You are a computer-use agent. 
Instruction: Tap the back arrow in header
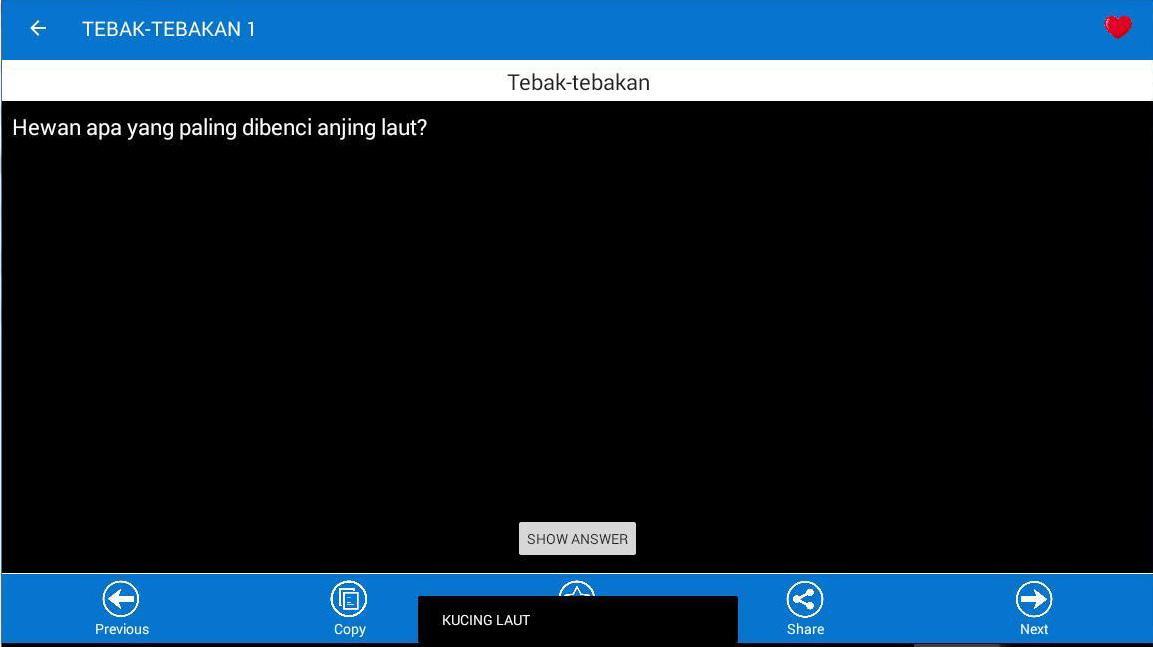pyautogui.click(x=38, y=29)
